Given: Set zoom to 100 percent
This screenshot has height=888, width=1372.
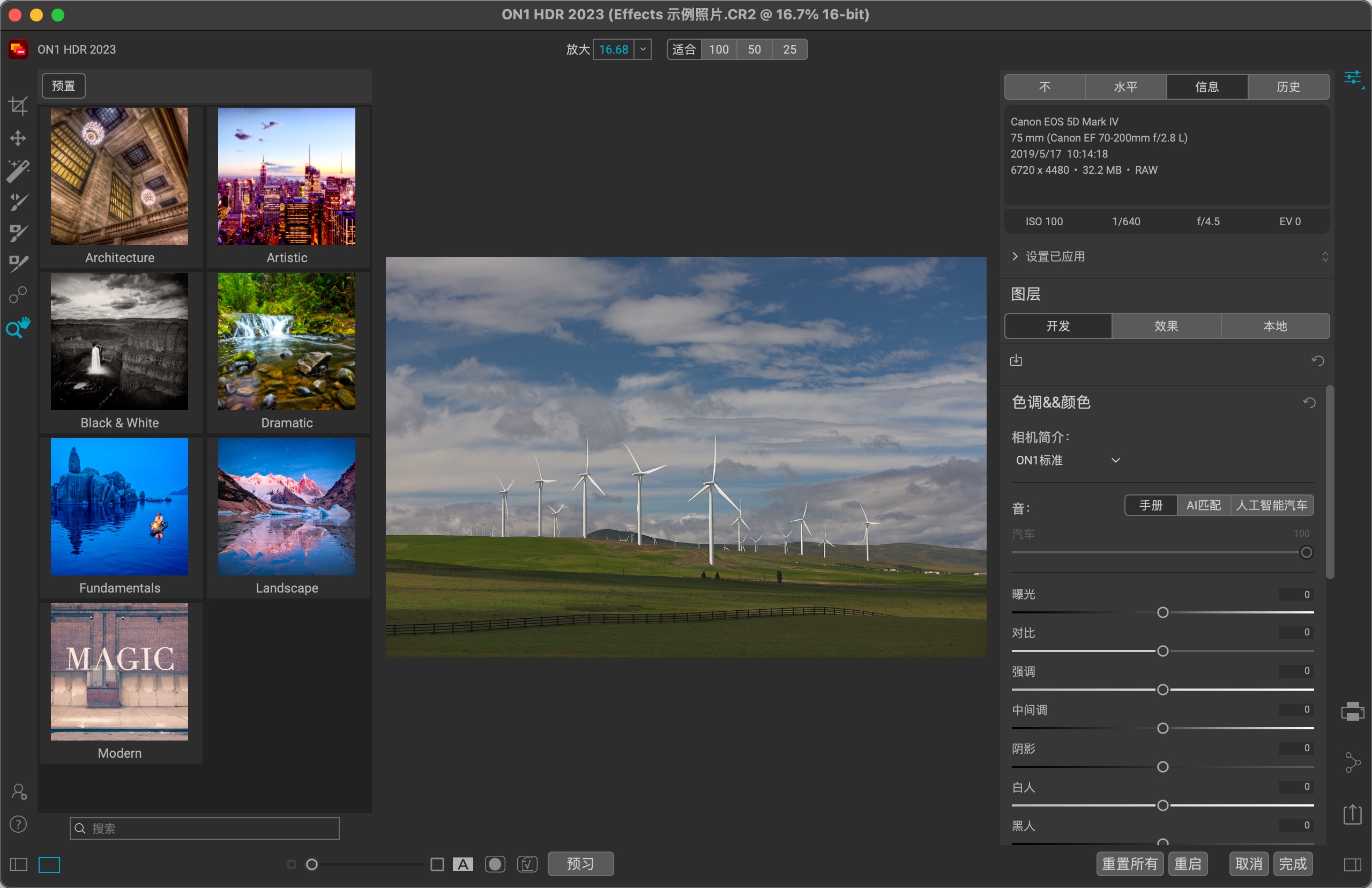Looking at the screenshot, I should (719, 49).
